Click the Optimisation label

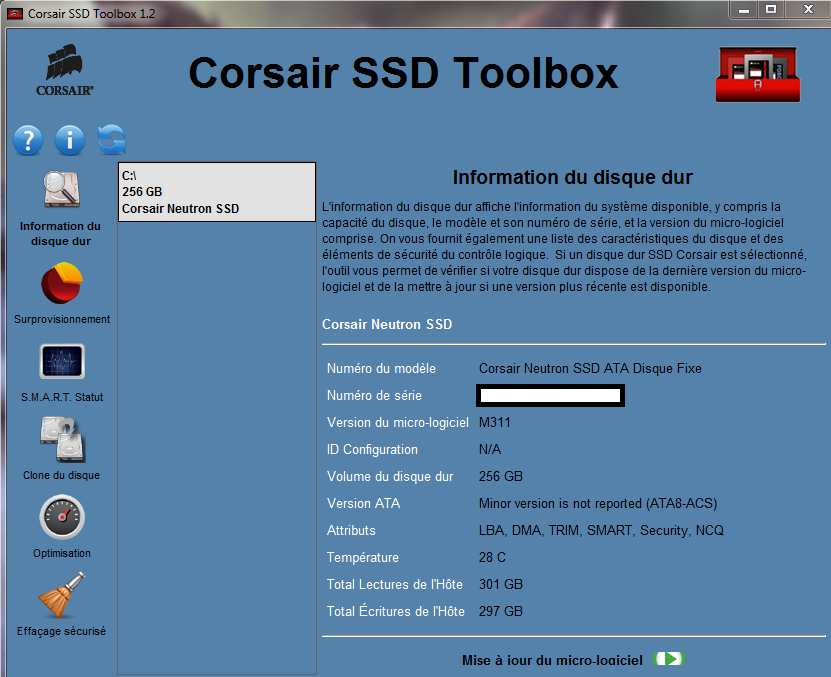[x=62, y=553]
